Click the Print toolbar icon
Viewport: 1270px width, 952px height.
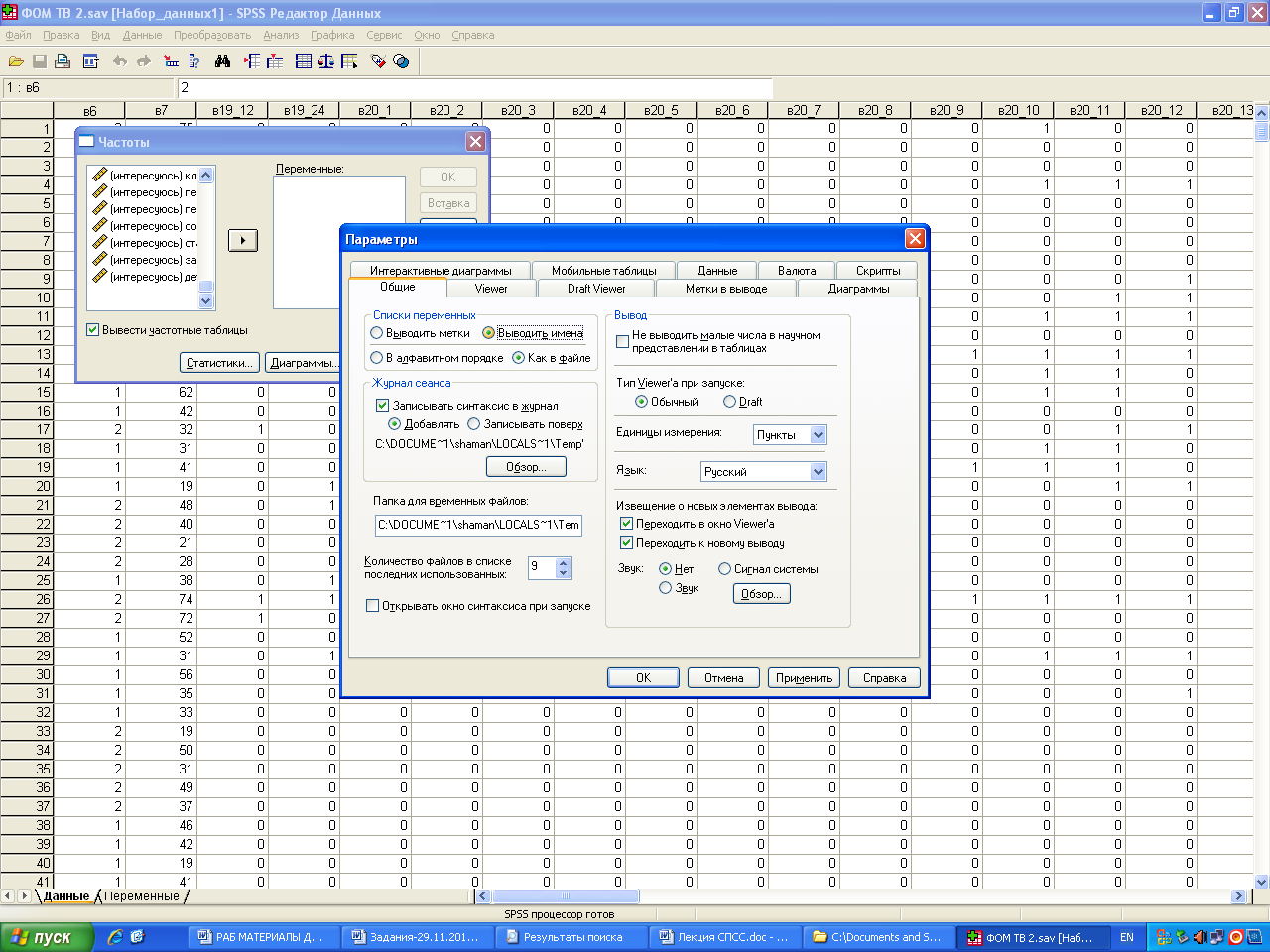63,61
